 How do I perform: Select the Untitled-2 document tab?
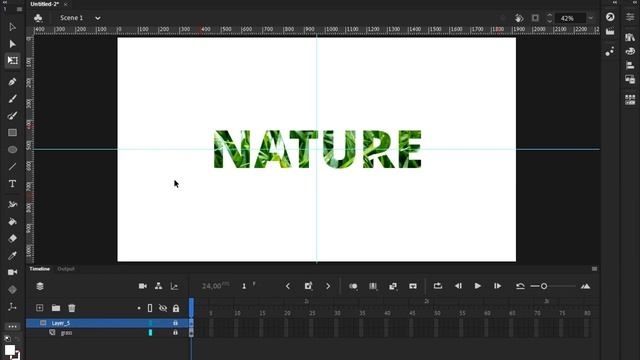click(44, 4)
